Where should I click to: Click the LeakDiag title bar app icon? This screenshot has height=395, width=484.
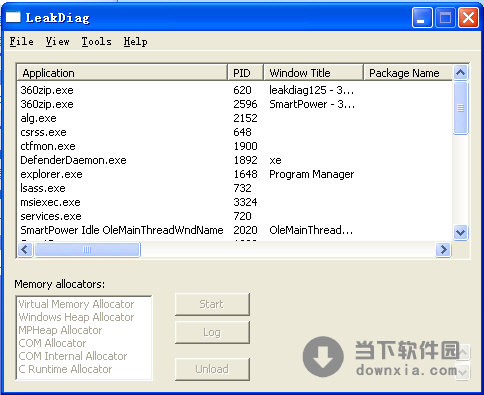click(x=13, y=17)
